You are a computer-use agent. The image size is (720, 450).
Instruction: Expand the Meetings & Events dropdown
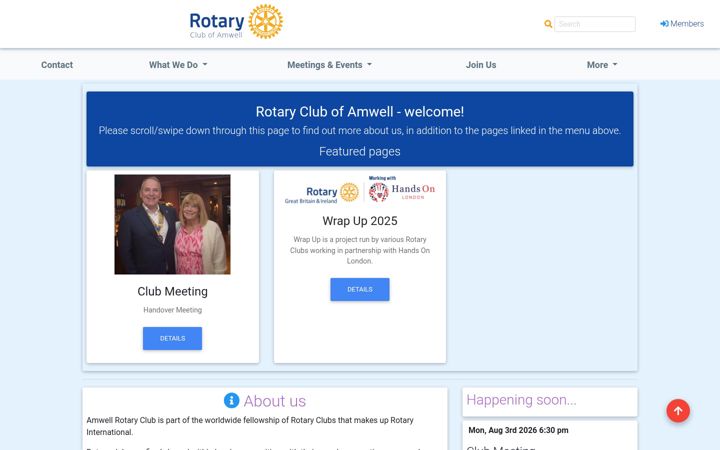pos(329,65)
